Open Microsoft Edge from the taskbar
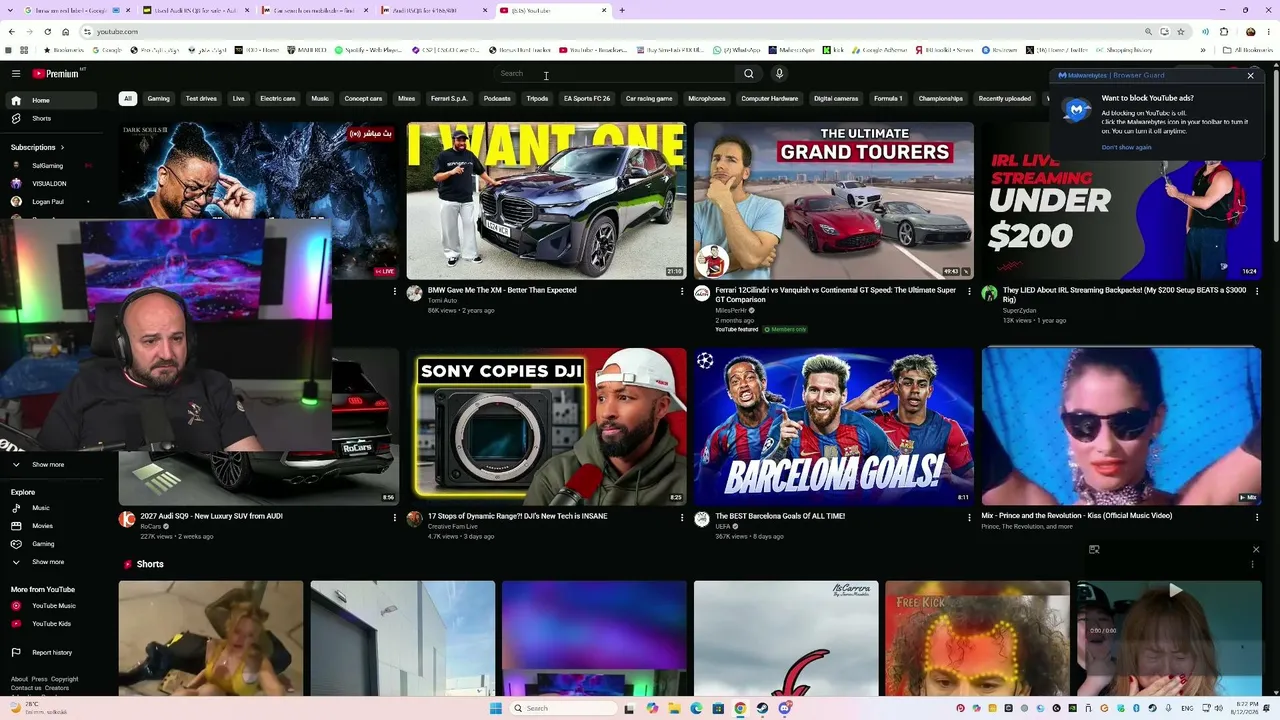Image resolution: width=1280 pixels, height=720 pixels. click(x=696, y=708)
